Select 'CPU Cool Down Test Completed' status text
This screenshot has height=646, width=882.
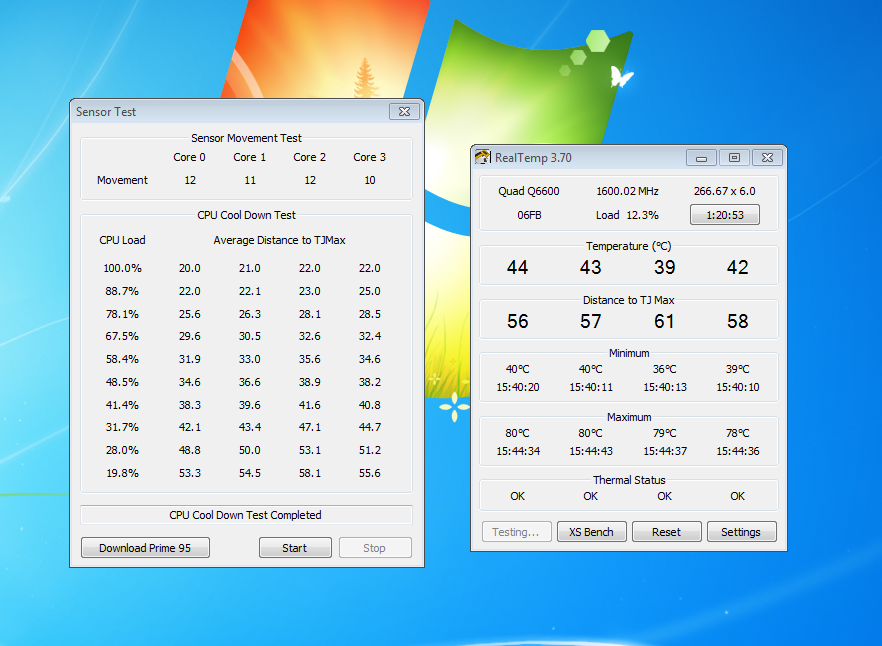click(x=245, y=515)
